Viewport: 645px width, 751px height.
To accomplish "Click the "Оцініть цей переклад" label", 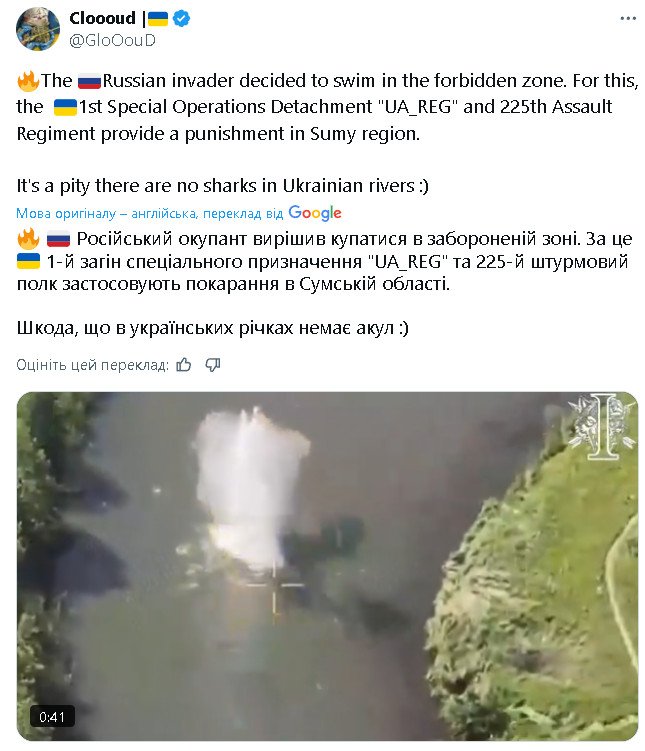I will [x=92, y=365].
